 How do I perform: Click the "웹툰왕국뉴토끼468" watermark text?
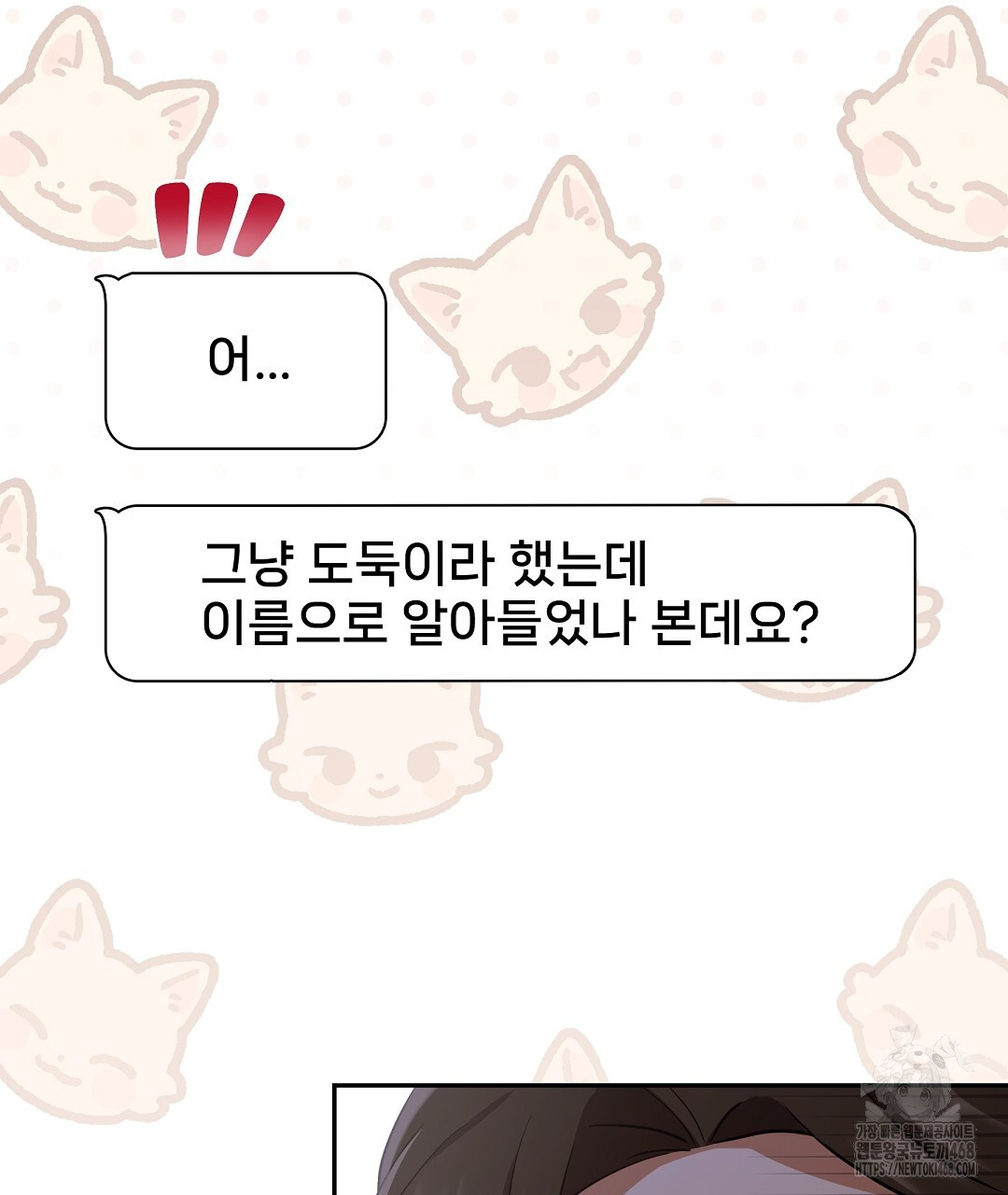[x=917, y=1151]
